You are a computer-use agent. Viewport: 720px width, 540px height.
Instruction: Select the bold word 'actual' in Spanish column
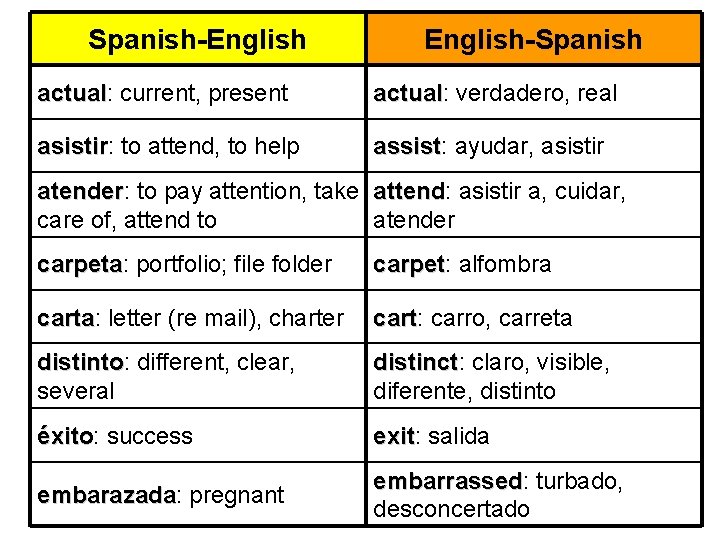(71, 94)
